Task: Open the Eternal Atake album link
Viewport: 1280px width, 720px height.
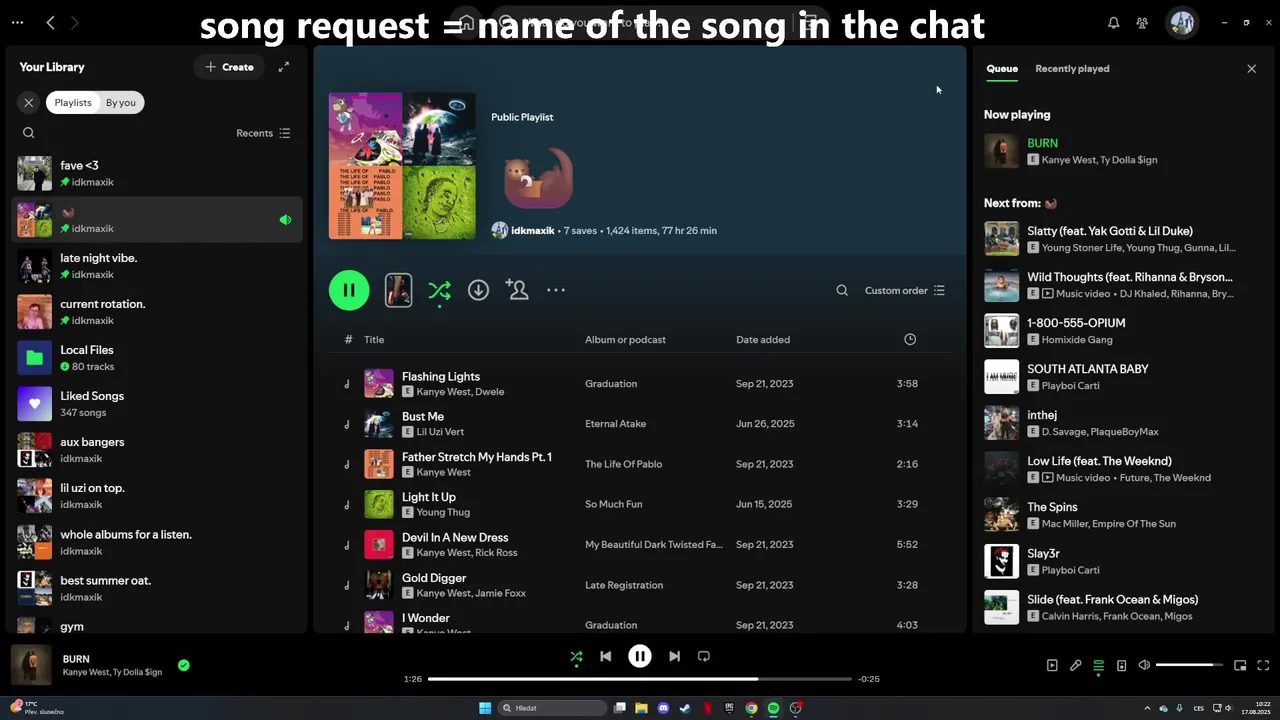Action: click(615, 424)
